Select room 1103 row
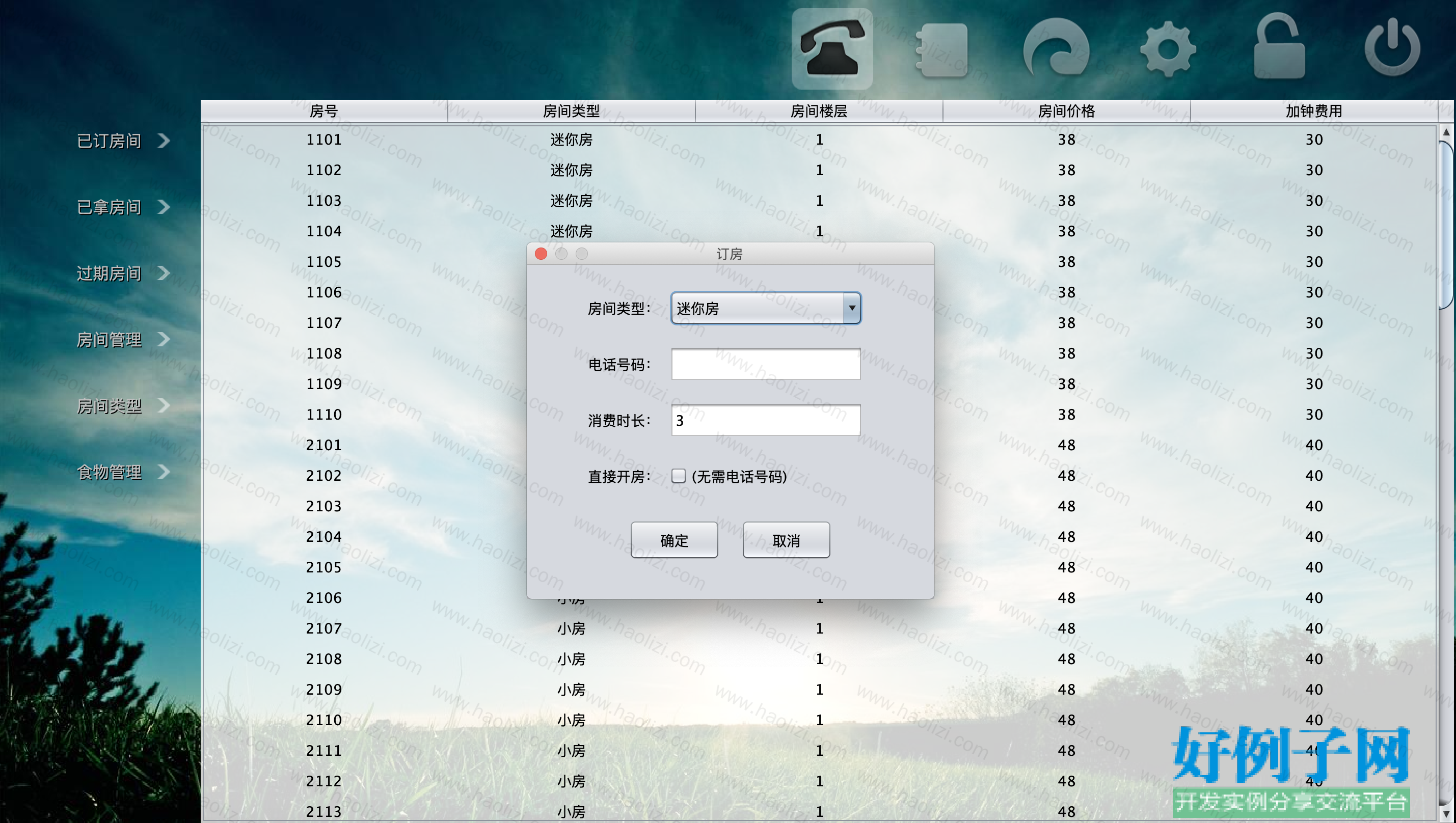 (x=819, y=201)
